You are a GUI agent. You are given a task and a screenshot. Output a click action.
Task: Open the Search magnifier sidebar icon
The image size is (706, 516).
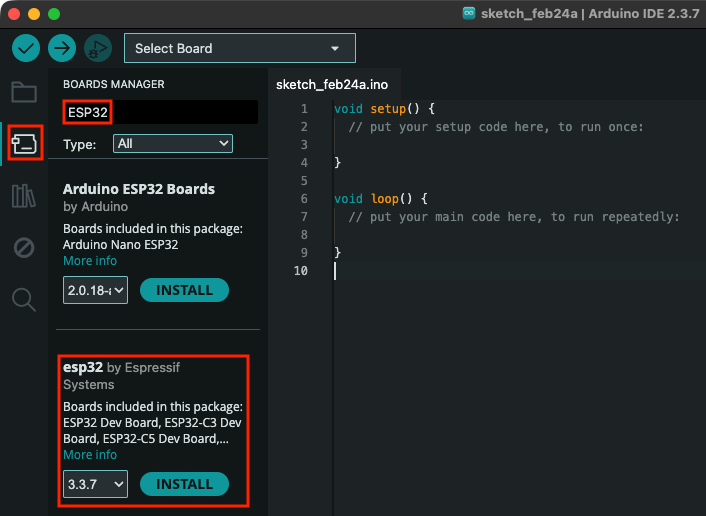[24, 298]
